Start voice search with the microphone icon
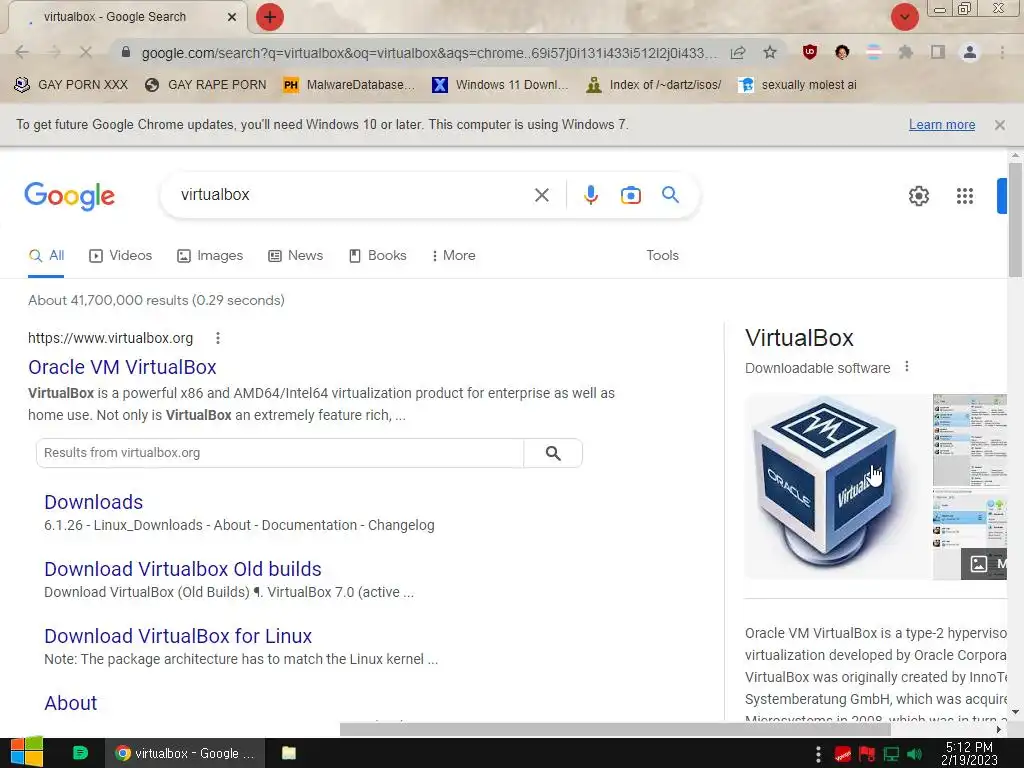The width and height of the screenshot is (1024, 768). (x=590, y=195)
